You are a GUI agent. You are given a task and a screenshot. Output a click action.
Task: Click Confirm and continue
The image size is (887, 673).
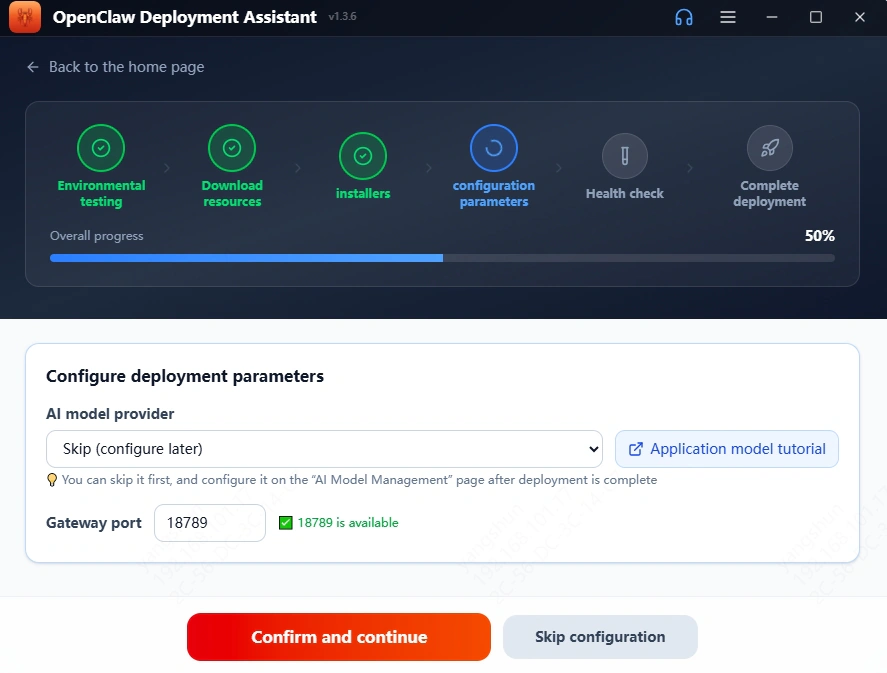pyautogui.click(x=339, y=637)
